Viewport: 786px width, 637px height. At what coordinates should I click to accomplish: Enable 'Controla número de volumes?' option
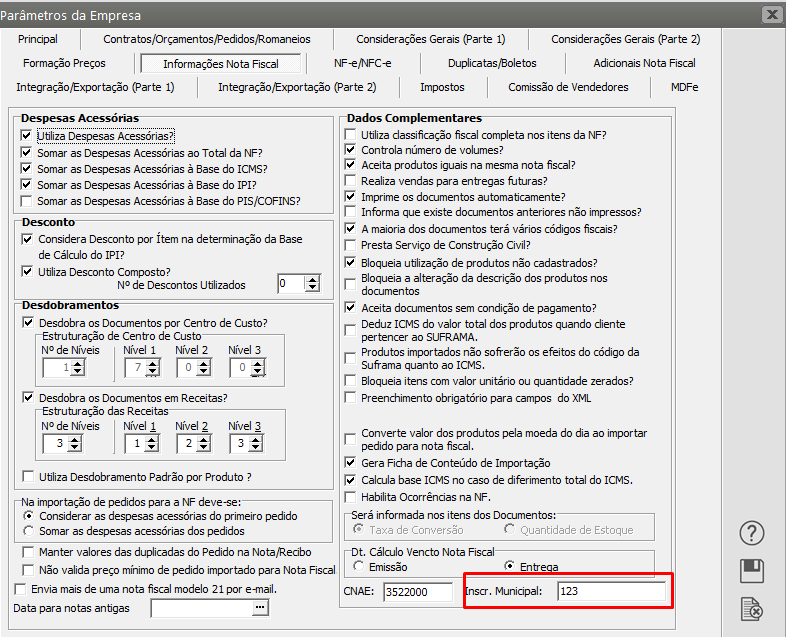click(349, 150)
